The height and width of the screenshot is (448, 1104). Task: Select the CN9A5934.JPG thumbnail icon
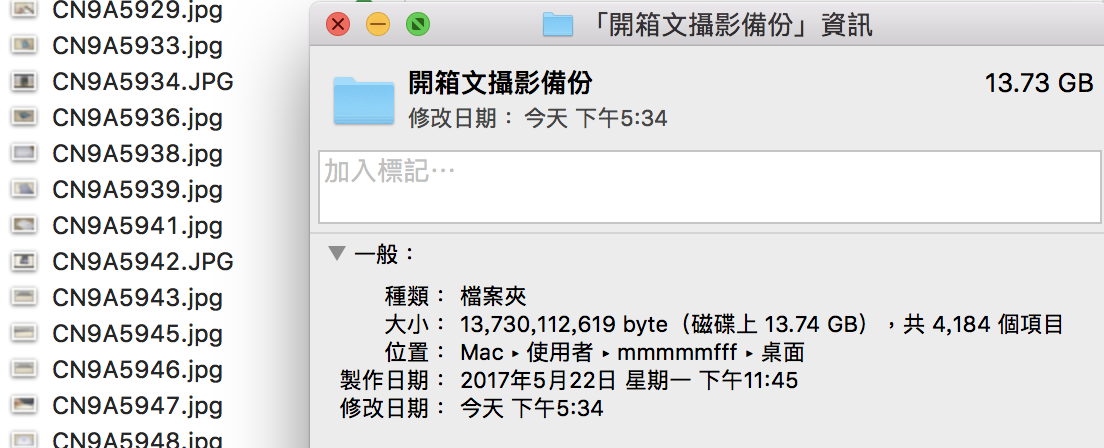pyautogui.click(x=25, y=82)
